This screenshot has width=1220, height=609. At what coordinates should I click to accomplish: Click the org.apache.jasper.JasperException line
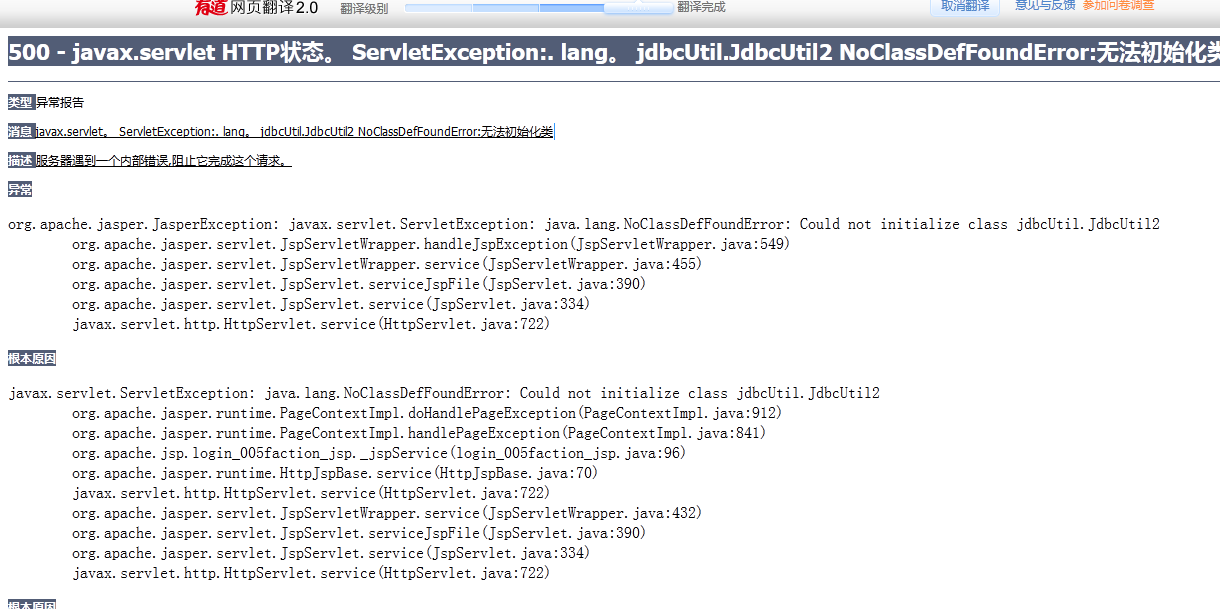pyautogui.click(x=584, y=224)
